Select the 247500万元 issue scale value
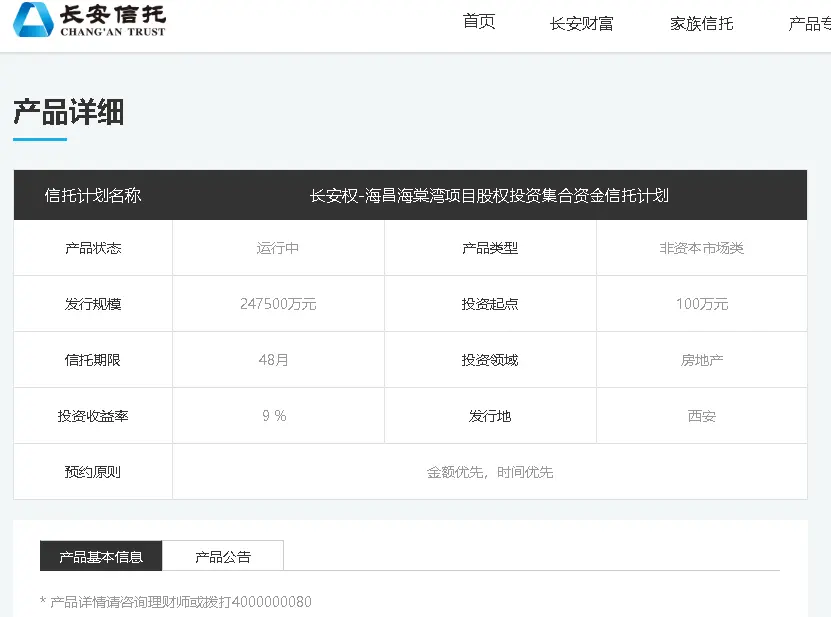This screenshot has width=831, height=617. tap(278, 304)
